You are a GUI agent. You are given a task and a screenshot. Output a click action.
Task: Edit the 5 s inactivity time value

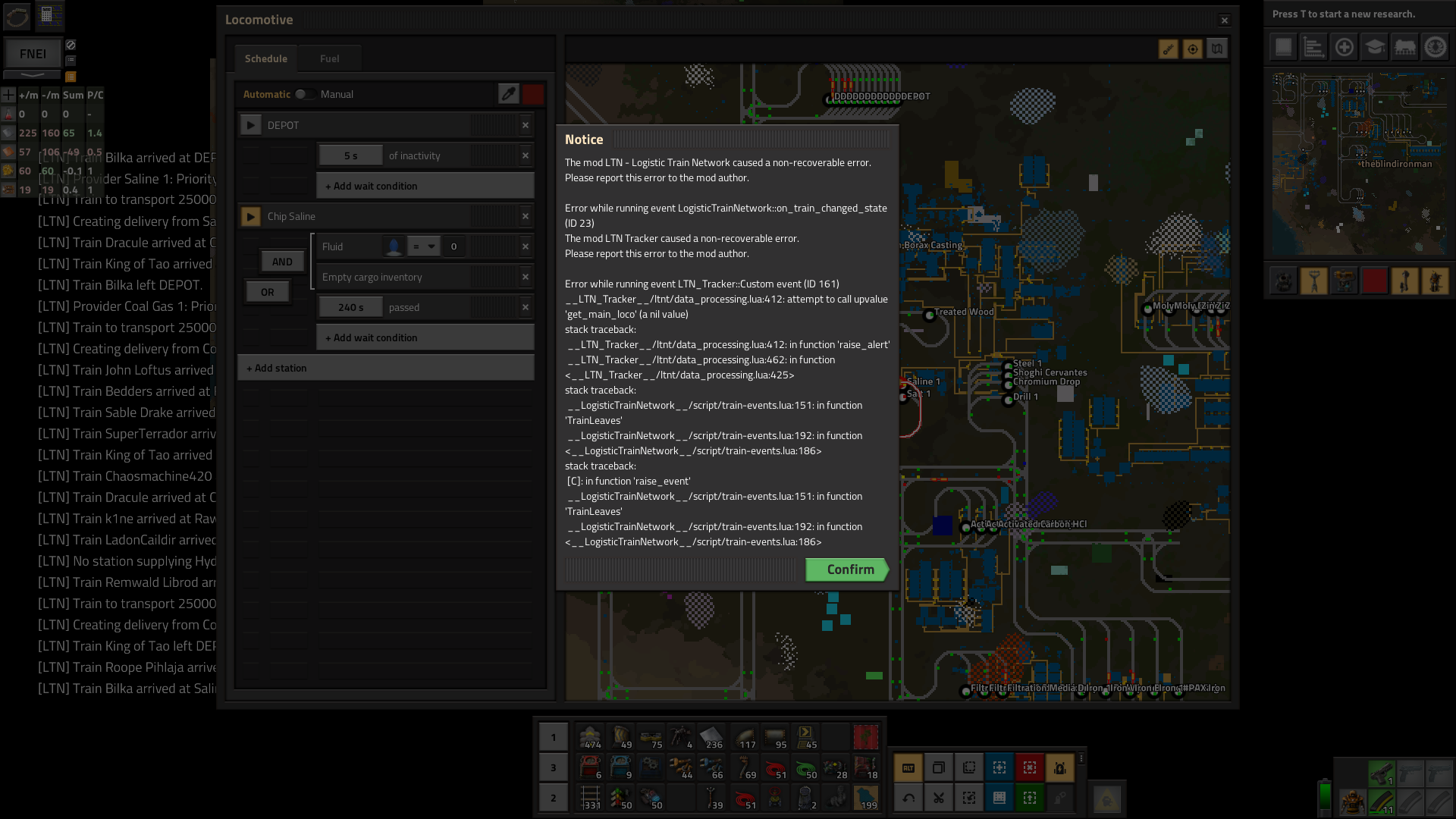(350, 155)
